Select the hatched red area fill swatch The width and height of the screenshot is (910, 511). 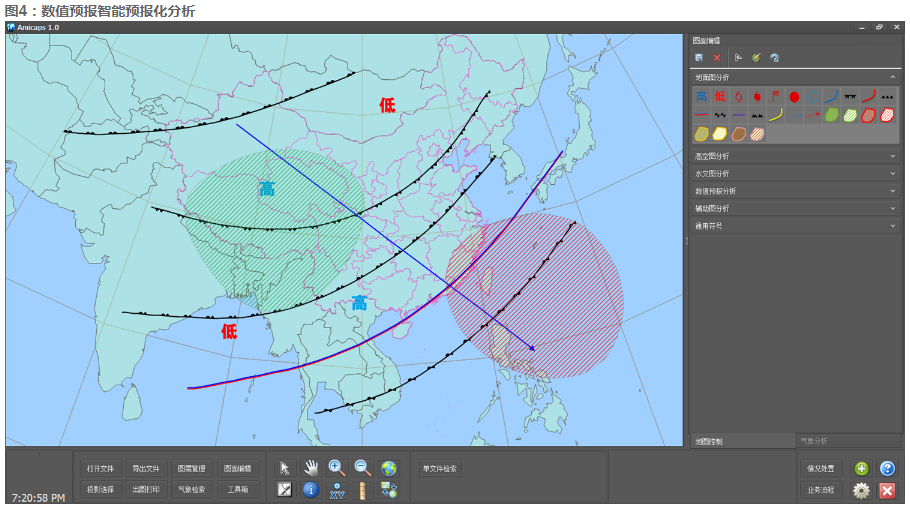[887, 115]
